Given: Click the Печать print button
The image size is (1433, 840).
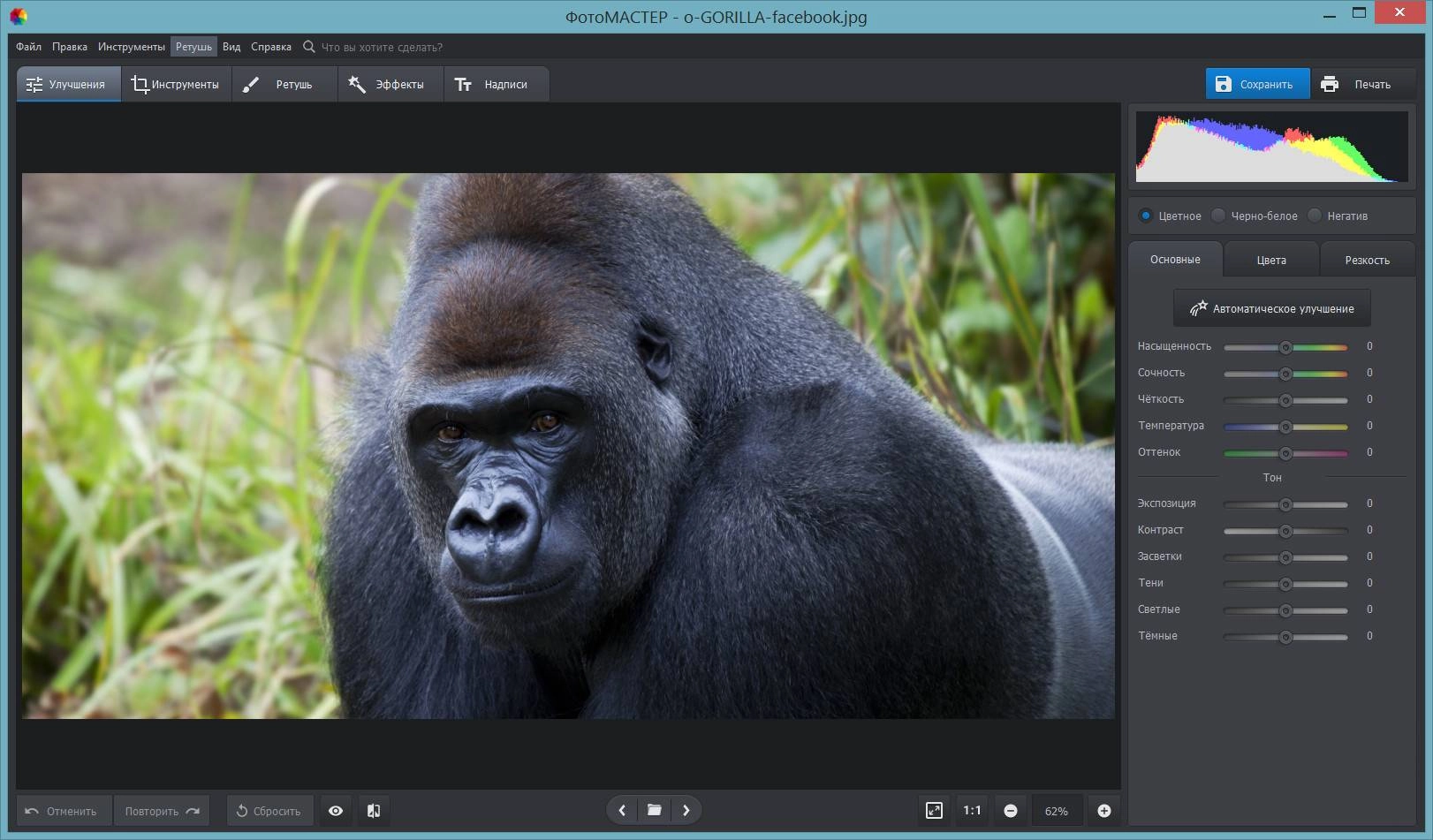Looking at the screenshot, I should (x=1363, y=84).
